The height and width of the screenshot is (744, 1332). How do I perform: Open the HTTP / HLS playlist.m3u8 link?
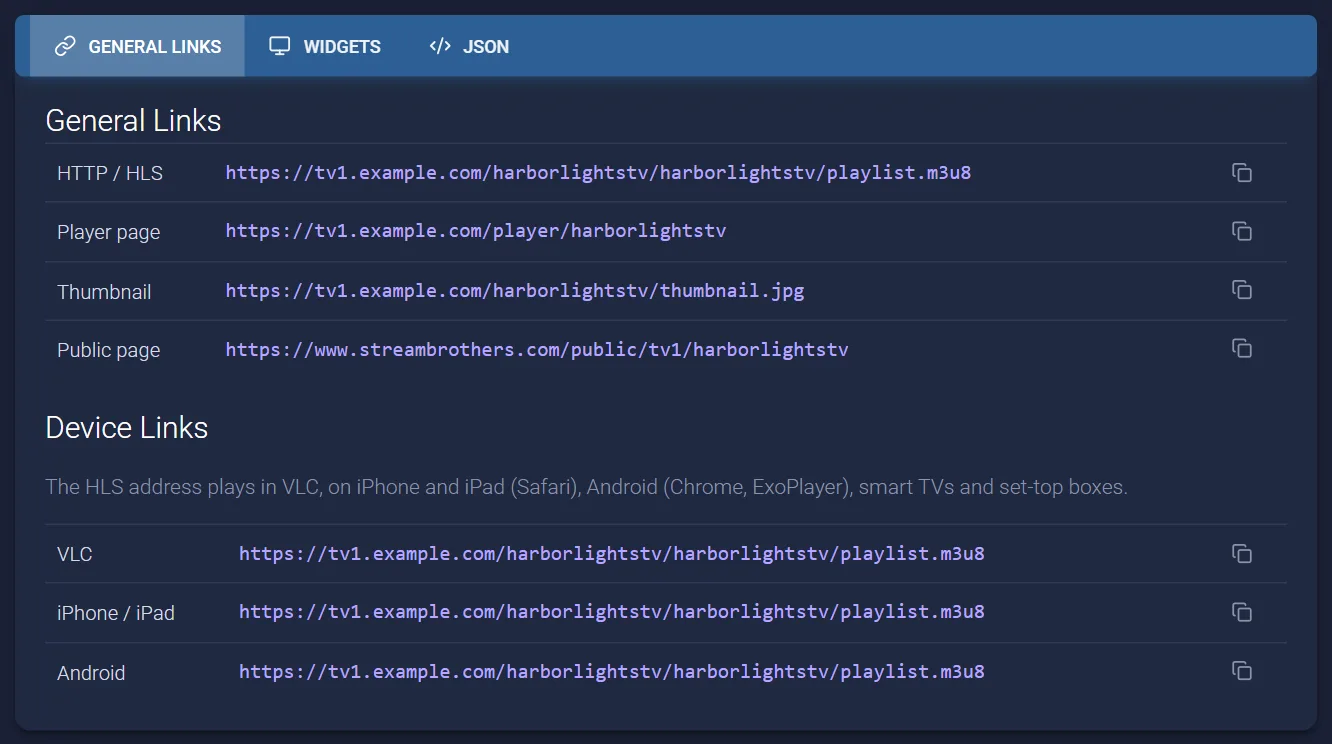598,173
